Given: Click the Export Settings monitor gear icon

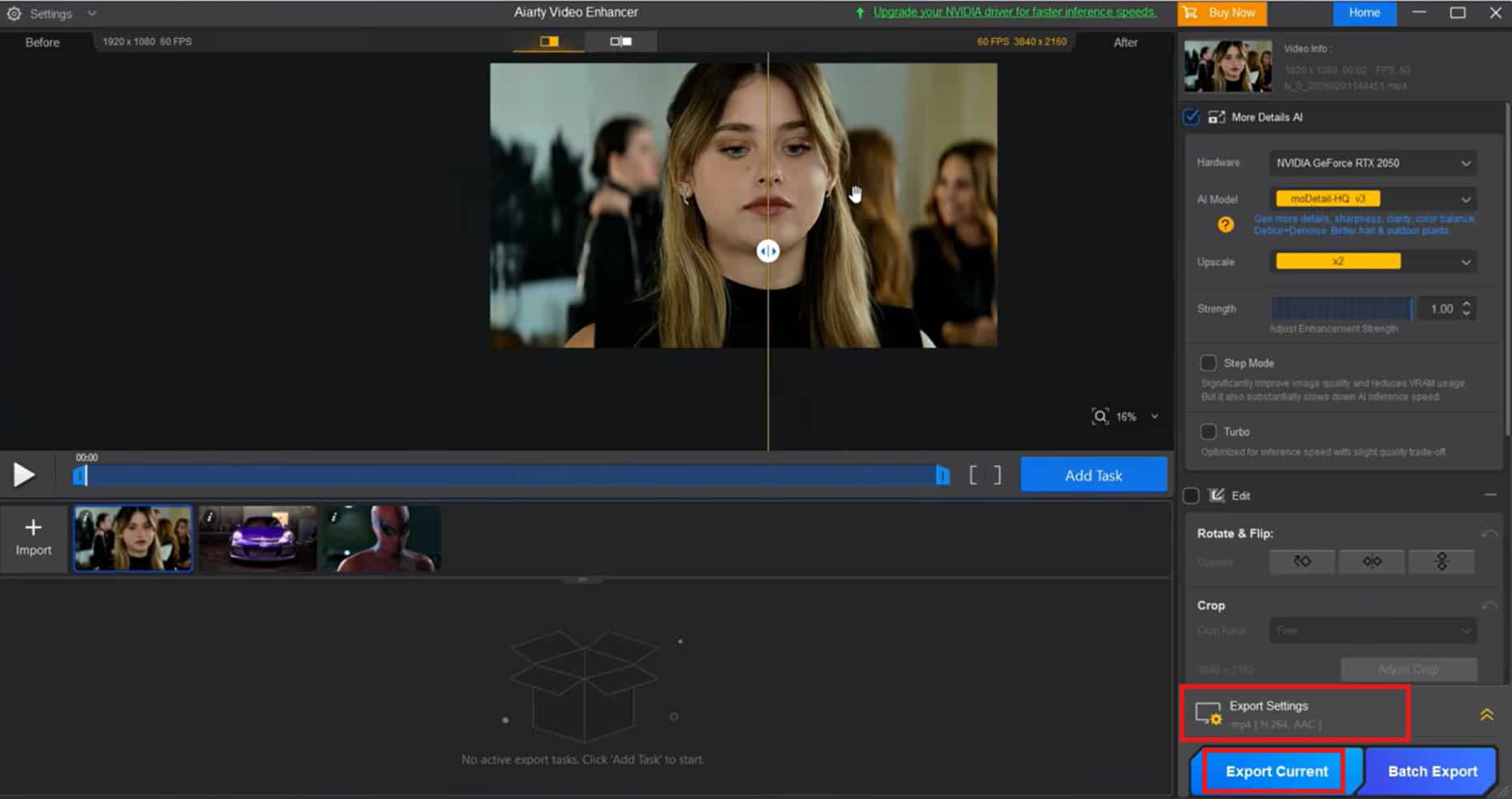Looking at the screenshot, I should pyautogui.click(x=1208, y=714).
